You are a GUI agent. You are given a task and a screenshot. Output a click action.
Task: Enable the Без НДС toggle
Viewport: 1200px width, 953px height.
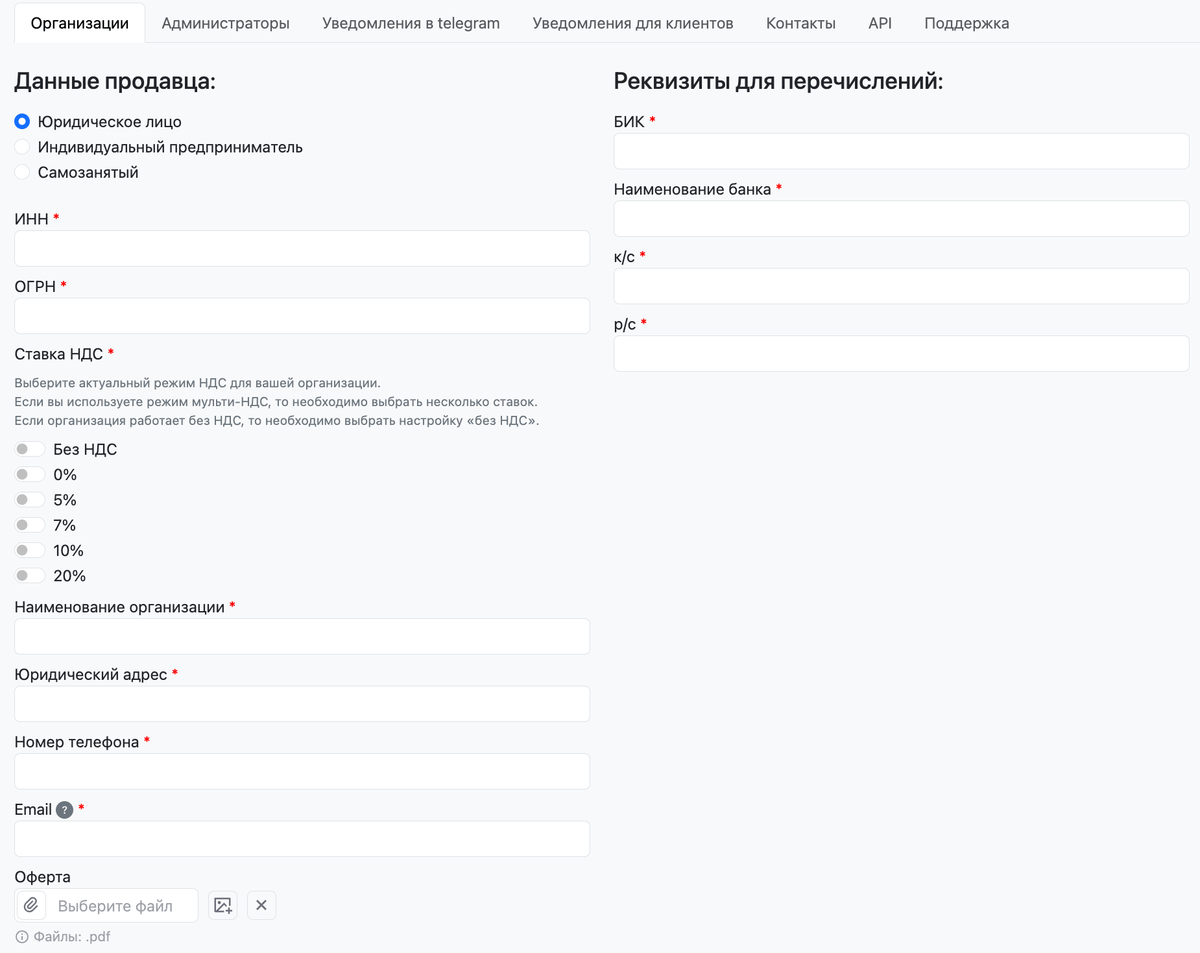click(30, 450)
